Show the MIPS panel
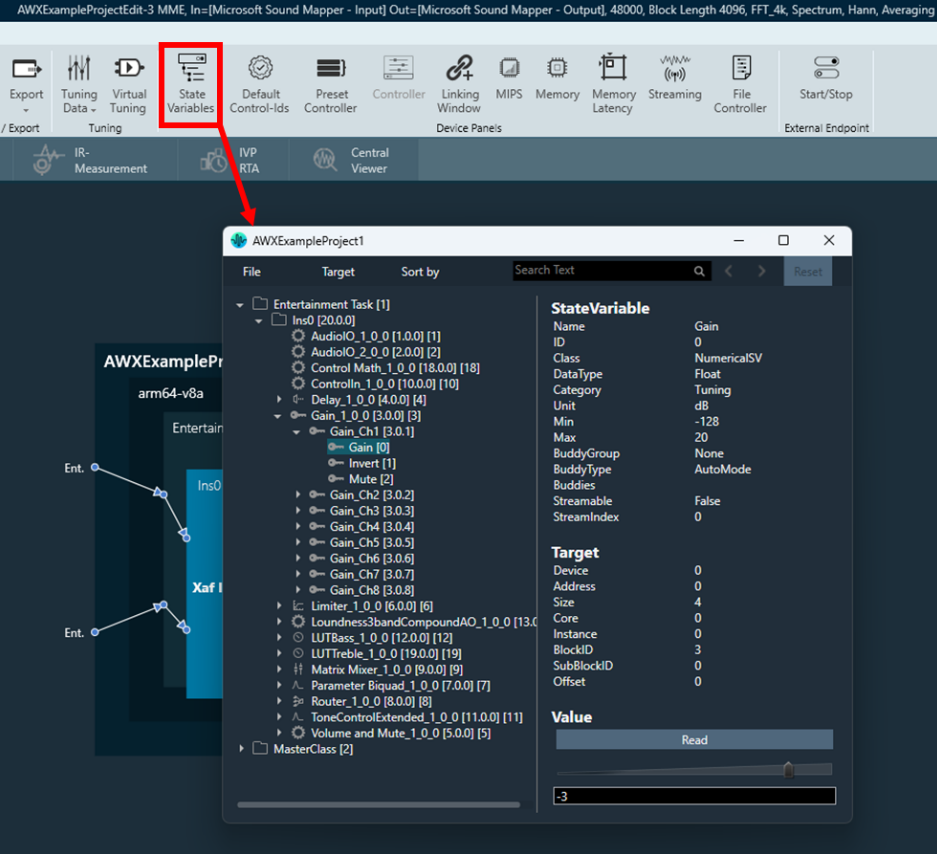This screenshot has width=937, height=854. click(509, 78)
